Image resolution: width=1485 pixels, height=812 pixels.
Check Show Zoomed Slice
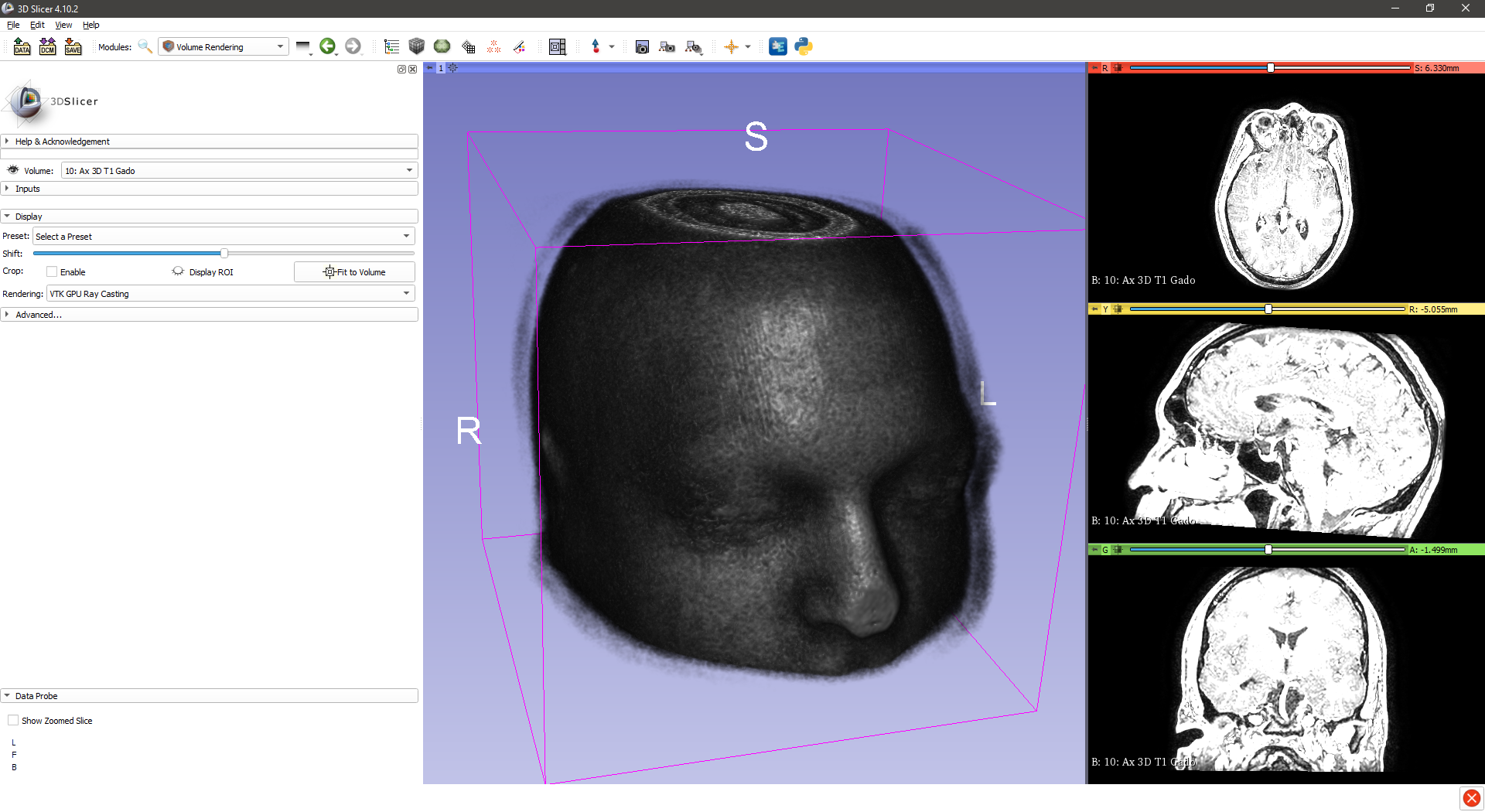13,720
